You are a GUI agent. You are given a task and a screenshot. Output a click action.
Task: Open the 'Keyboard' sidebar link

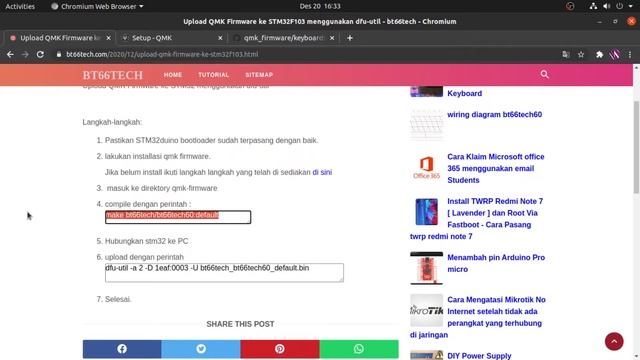[464, 93]
